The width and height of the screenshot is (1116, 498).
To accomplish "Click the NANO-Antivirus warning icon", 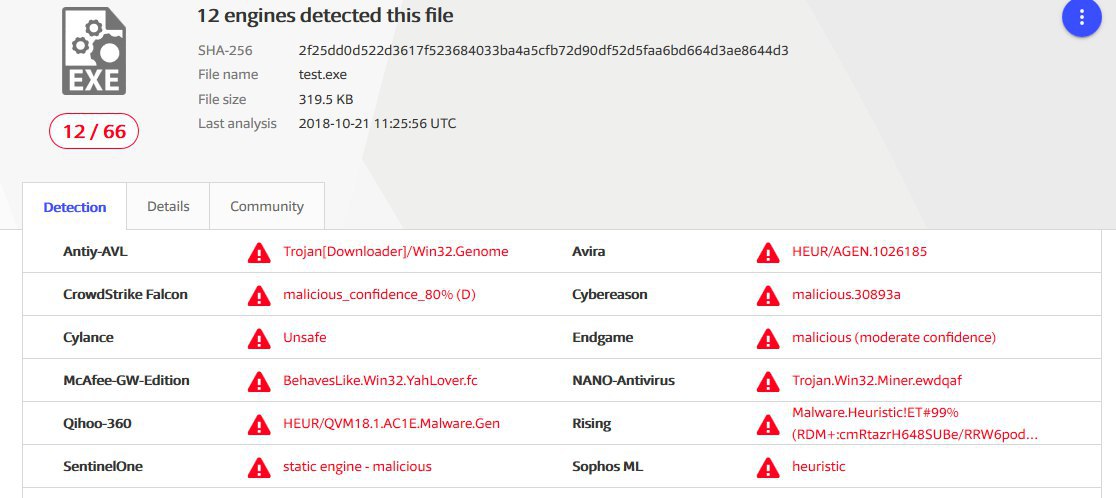I will point(768,381).
